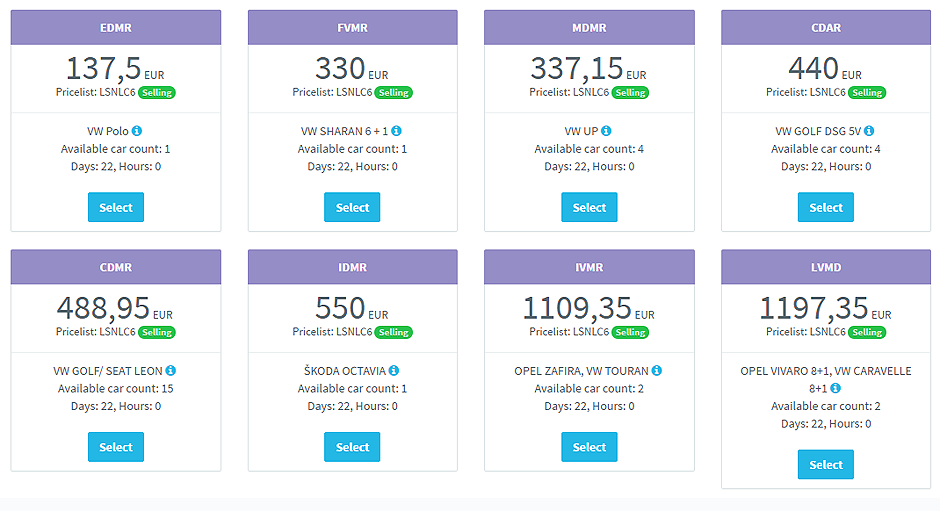Click info icon for OPEL VIVARO 8+1 listing
Viewport: 940px width, 511px height.
point(835,388)
